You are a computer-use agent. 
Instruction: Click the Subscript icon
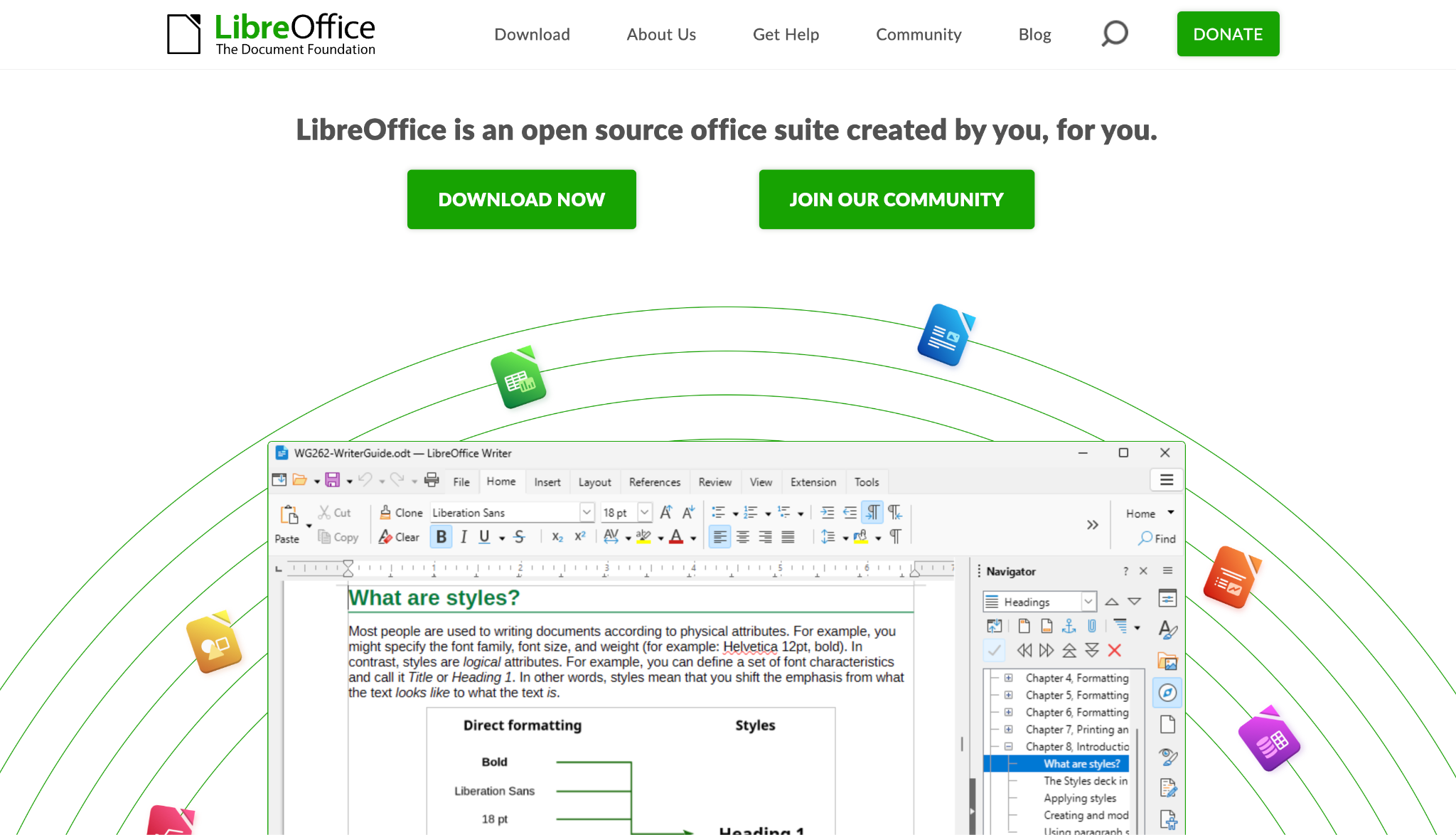[x=557, y=537]
